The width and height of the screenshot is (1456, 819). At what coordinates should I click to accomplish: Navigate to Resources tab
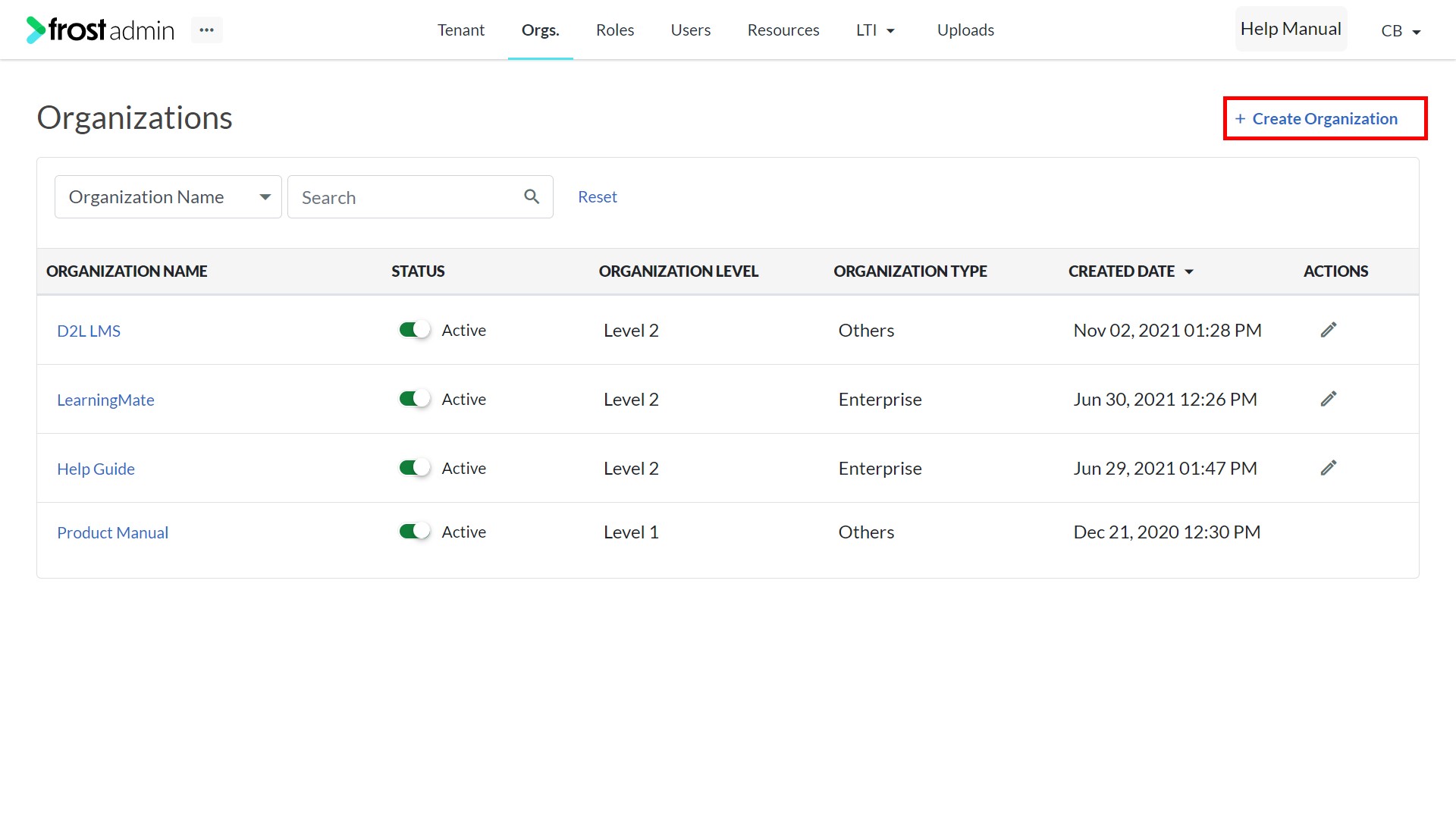(783, 30)
